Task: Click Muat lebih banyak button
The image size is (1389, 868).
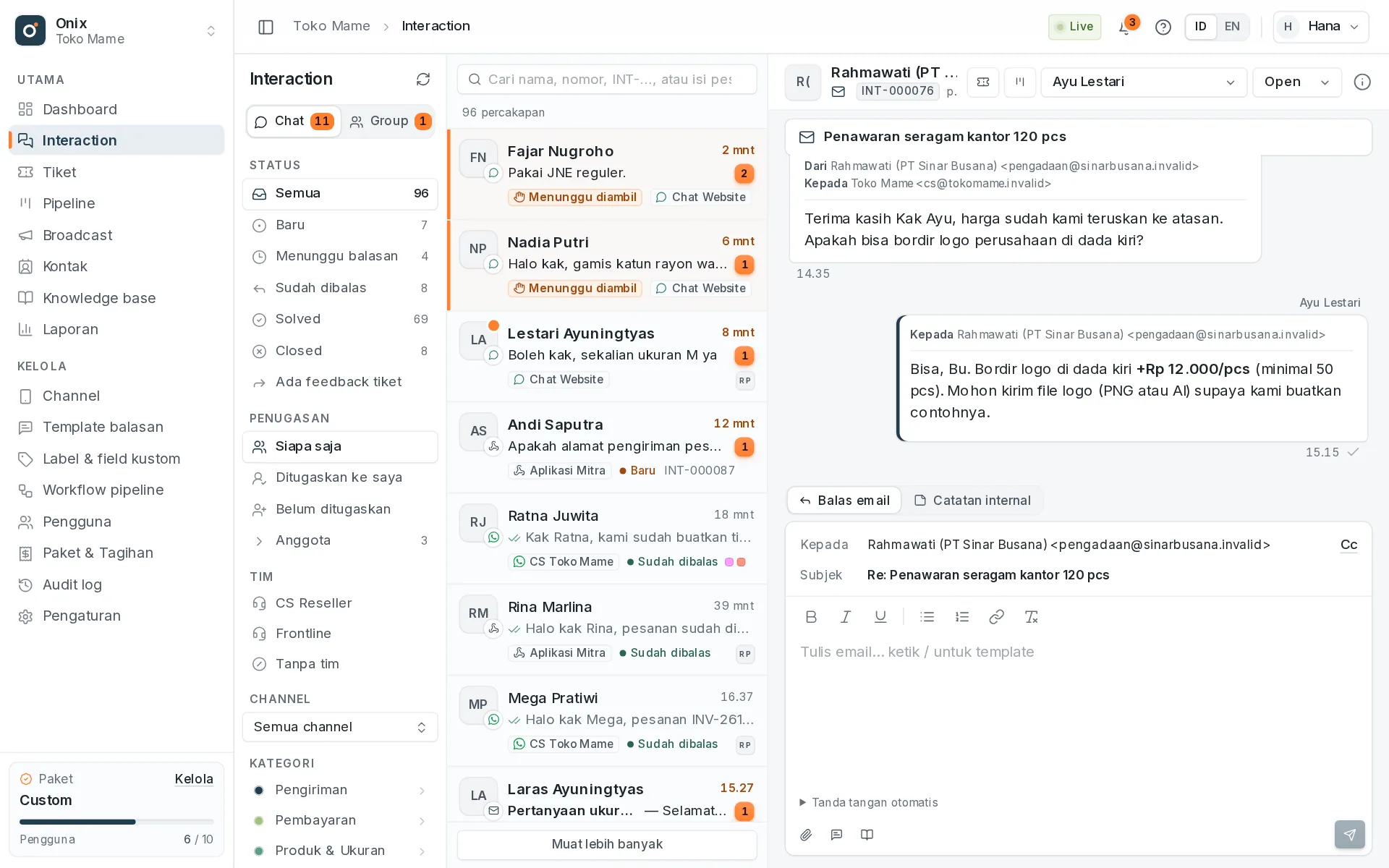Action: click(607, 844)
